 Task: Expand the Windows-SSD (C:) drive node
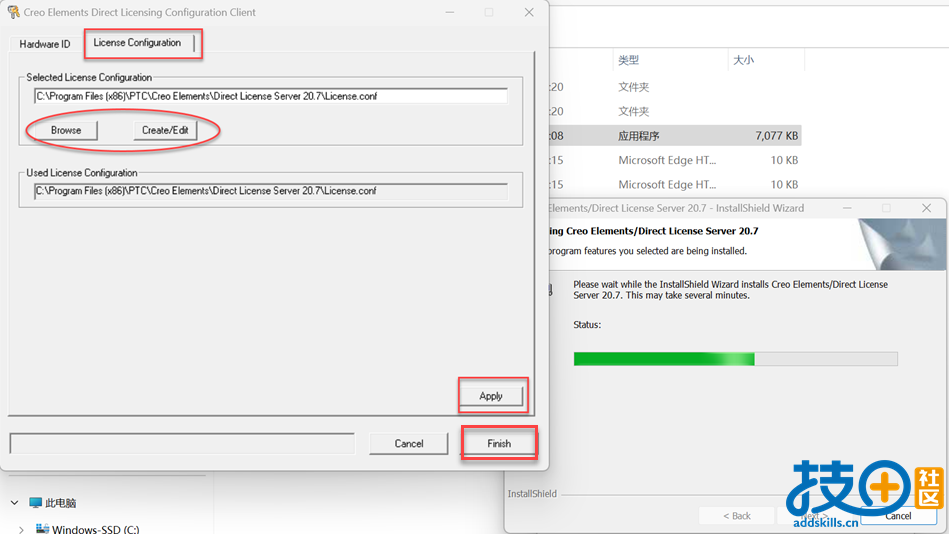click(21, 529)
